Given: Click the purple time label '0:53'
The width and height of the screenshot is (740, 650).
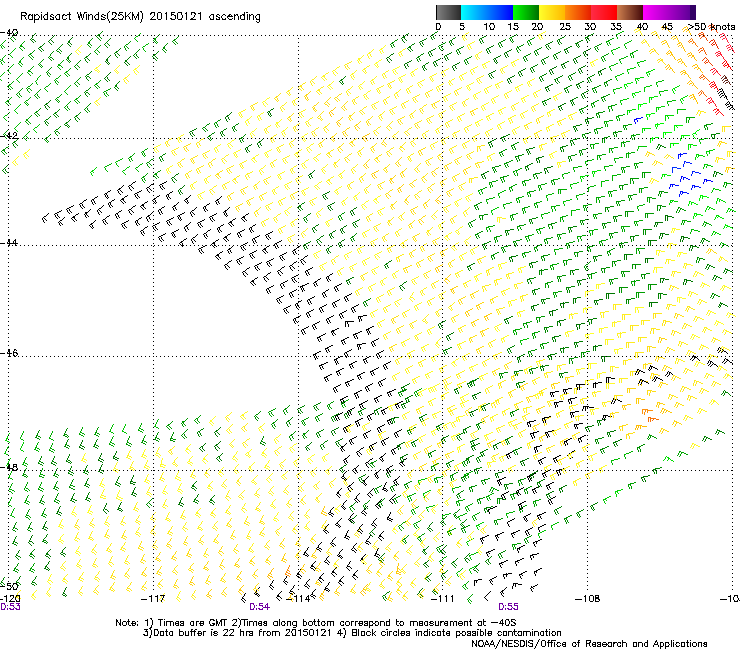Looking at the screenshot, I should tap(10, 607).
